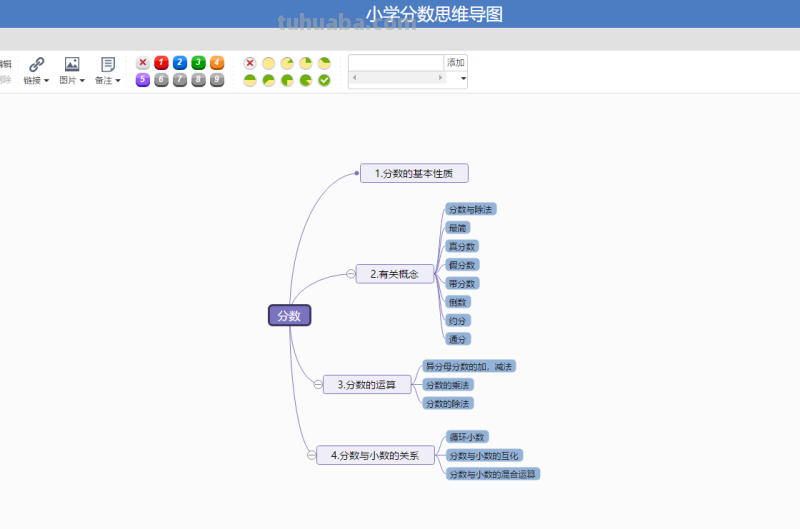Set priority 8 gray icon
The width and height of the screenshot is (800, 529).
198,80
